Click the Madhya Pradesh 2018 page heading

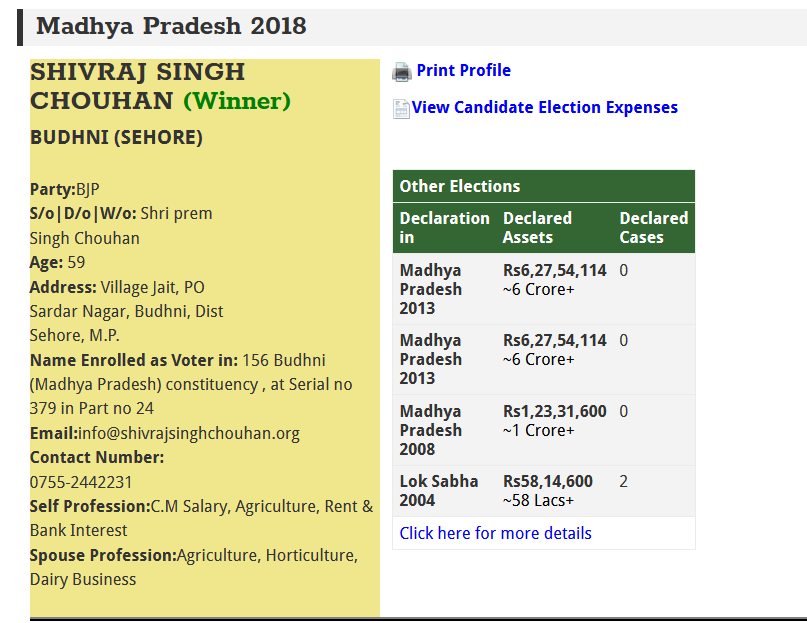171,27
